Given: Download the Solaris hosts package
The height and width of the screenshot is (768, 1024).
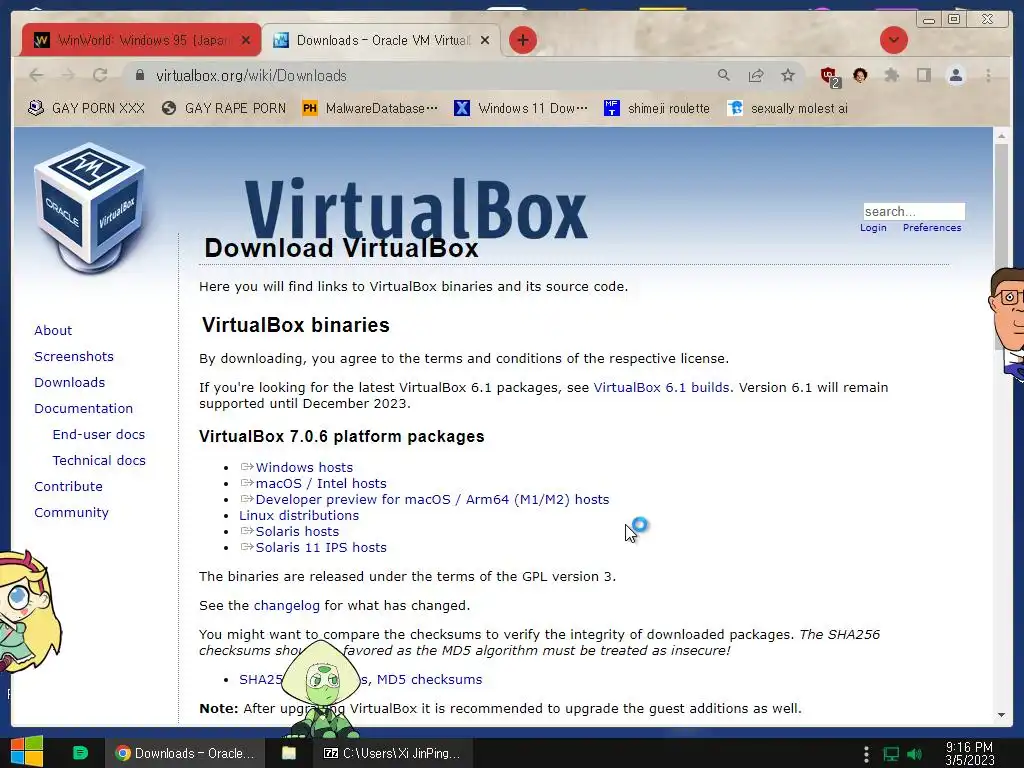Looking at the screenshot, I should click(297, 532).
